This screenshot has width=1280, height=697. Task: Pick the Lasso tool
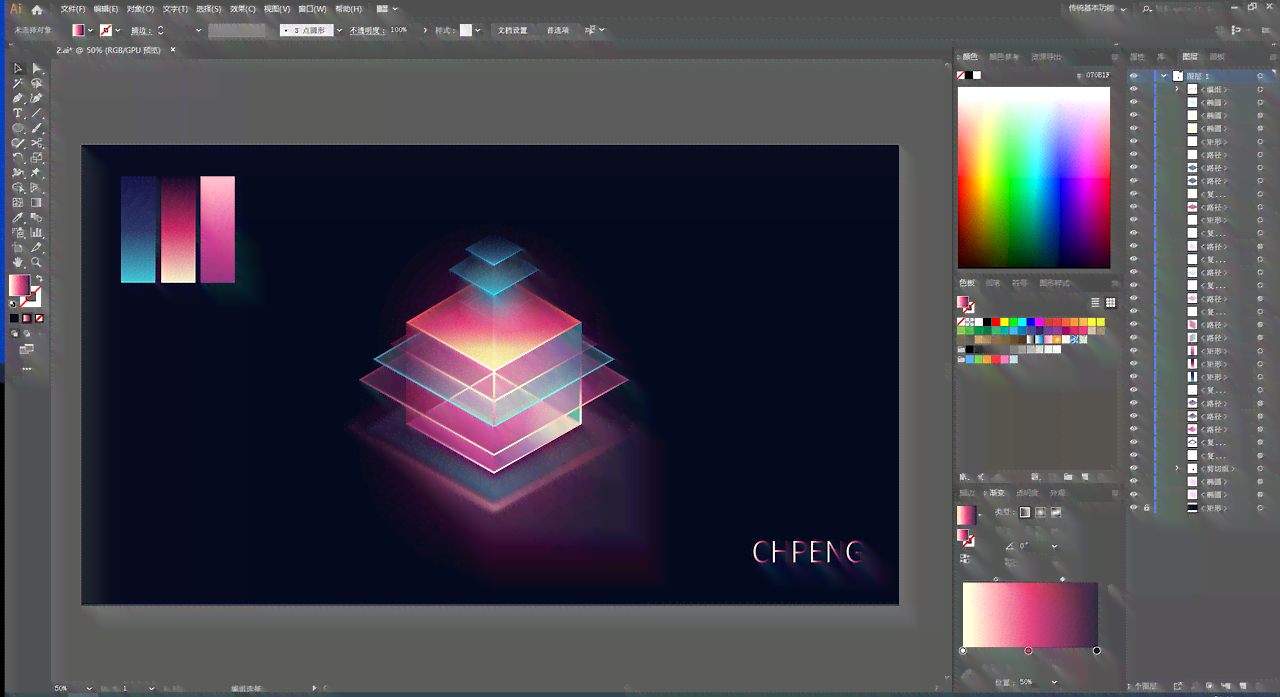point(37,84)
